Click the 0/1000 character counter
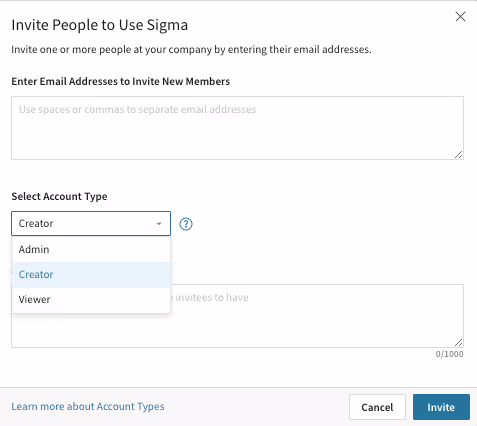Screen dimensions: 477x426 (449, 354)
